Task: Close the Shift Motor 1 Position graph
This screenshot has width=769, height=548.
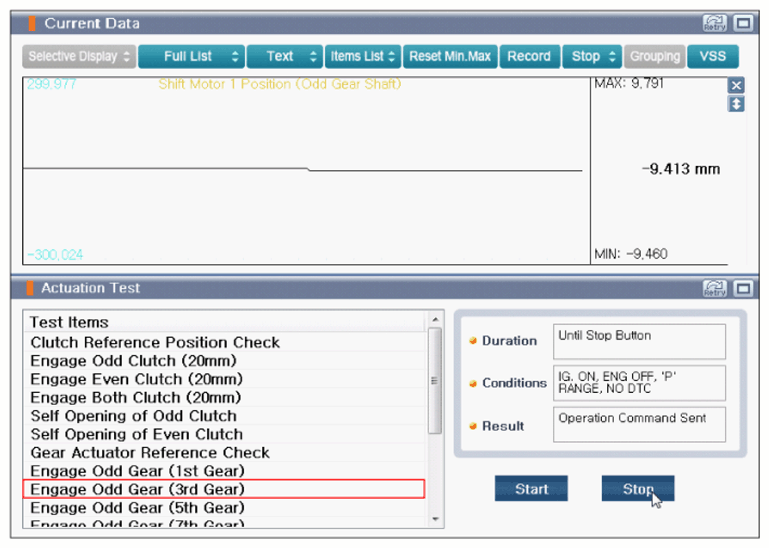Action: point(736,85)
